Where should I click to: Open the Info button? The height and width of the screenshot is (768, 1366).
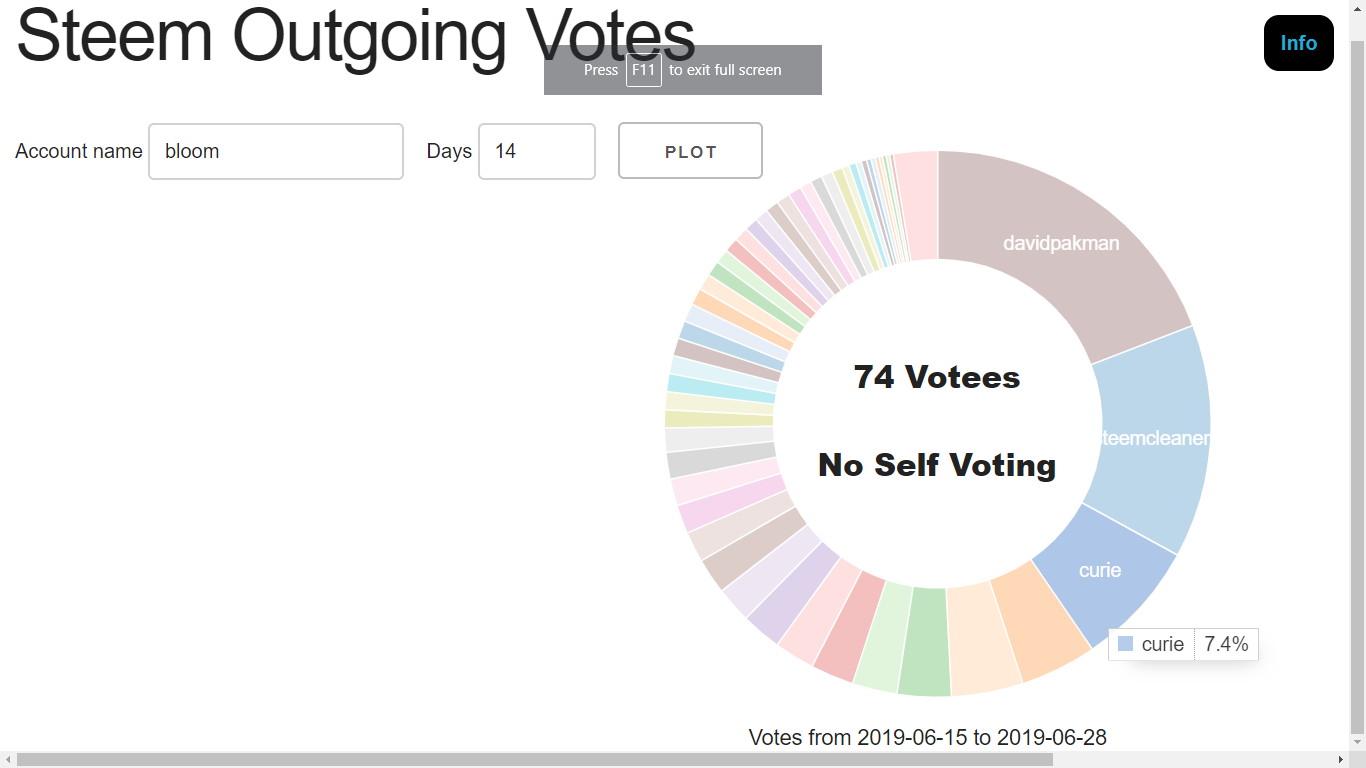[x=1298, y=43]
